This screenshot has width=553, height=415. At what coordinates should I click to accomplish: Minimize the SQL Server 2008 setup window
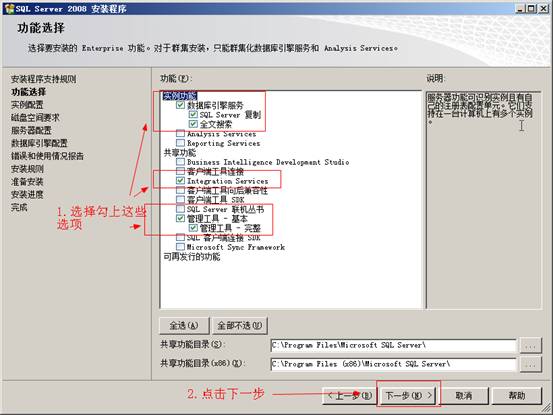point(519,8)
